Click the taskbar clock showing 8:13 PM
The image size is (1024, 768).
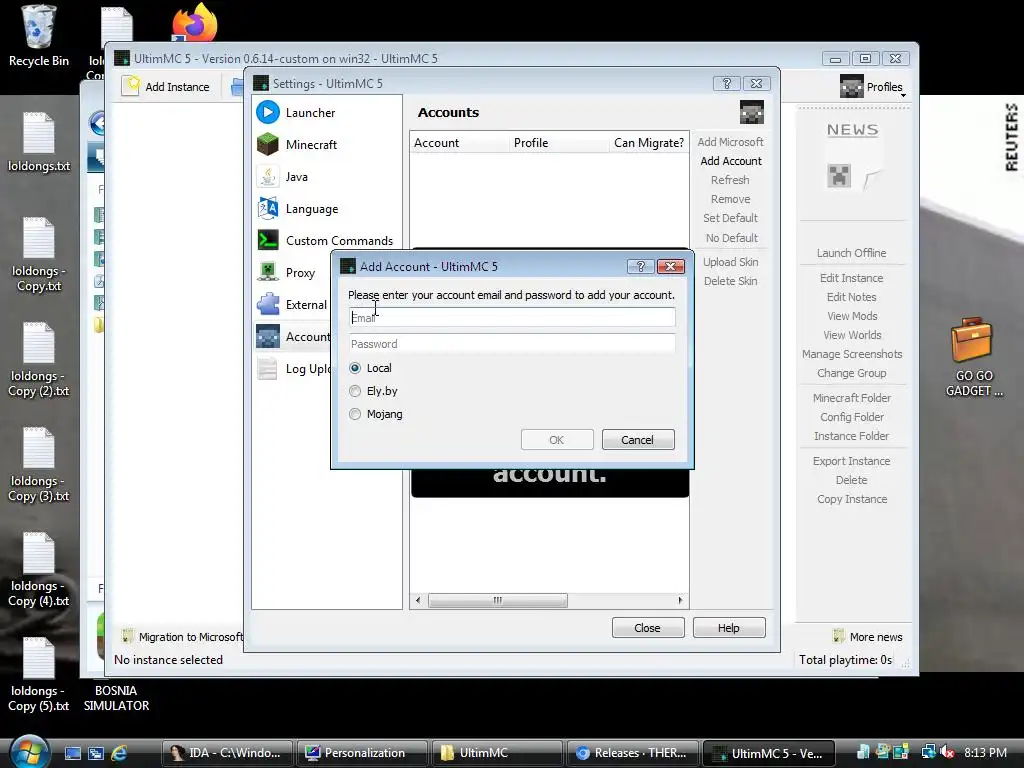coord(985,752)
